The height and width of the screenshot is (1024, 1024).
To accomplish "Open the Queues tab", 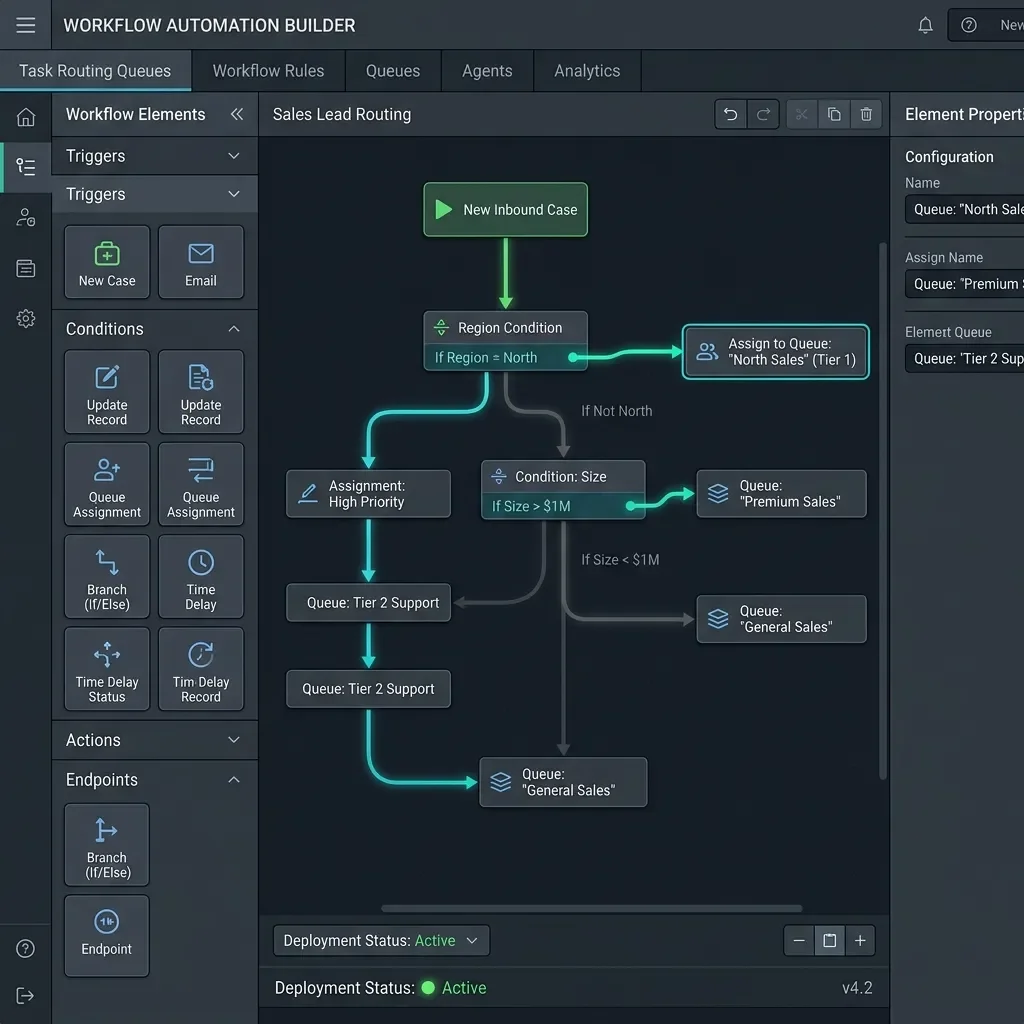I will (x=393, y=71).
